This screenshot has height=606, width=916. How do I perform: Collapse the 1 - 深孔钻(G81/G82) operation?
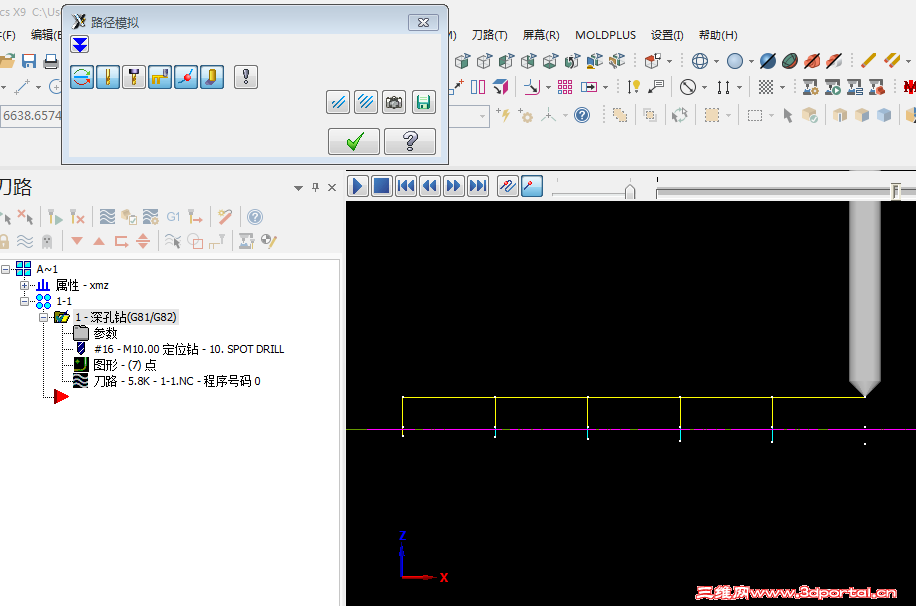(x=43, y=317)
